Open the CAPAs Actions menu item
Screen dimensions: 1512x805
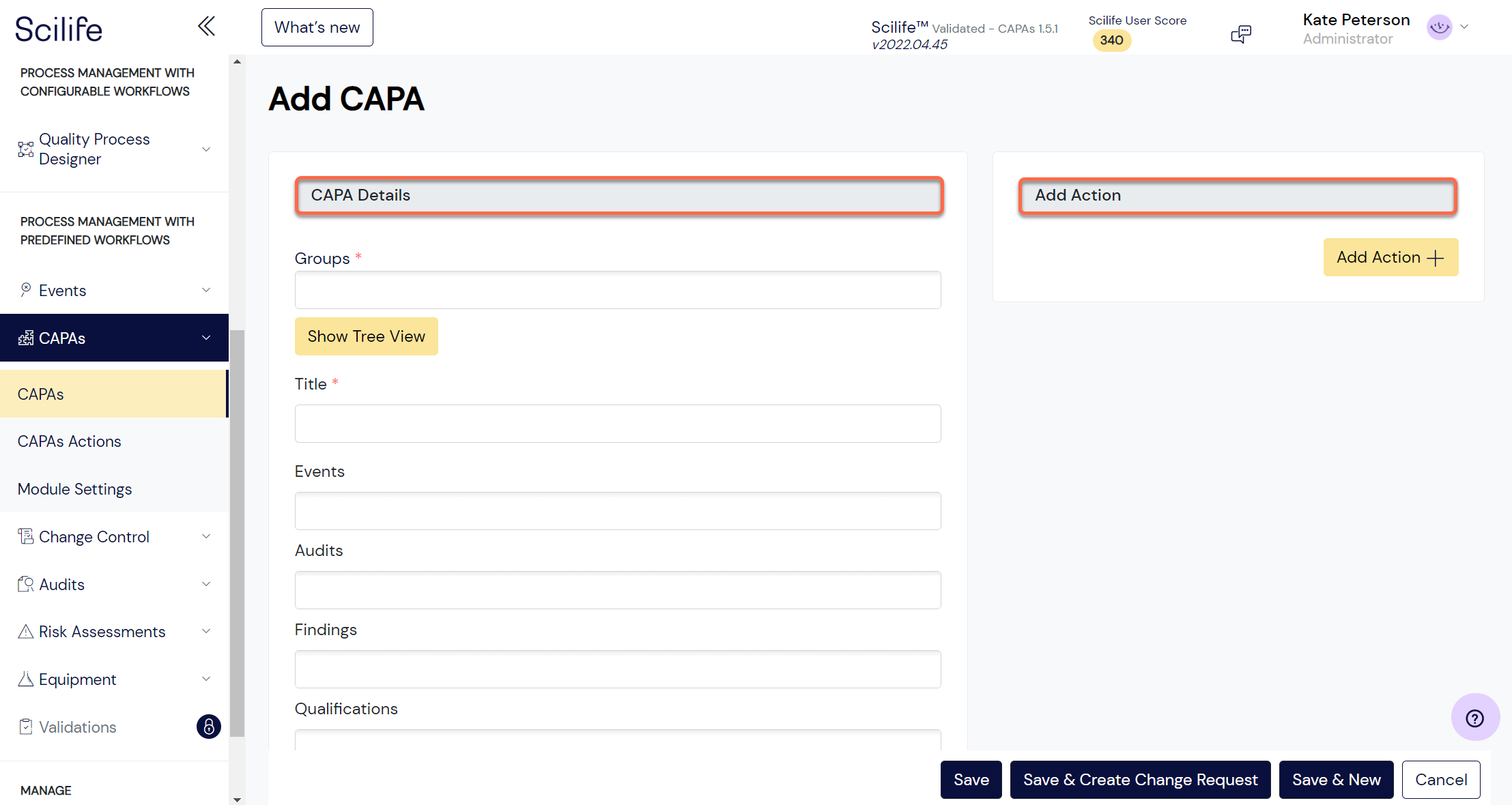click(x=68, y=441)
